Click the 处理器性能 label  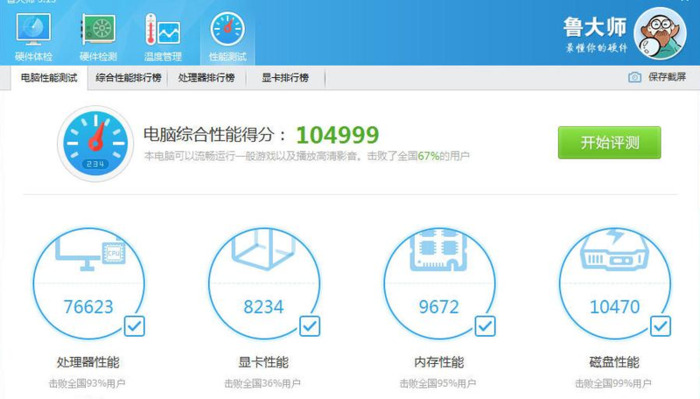point(88,362)
